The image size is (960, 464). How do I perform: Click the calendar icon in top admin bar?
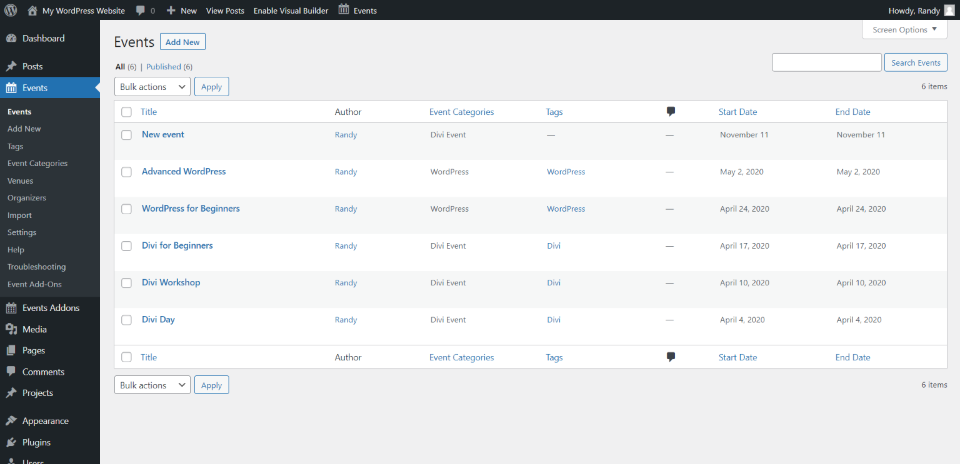coord(344,10)
